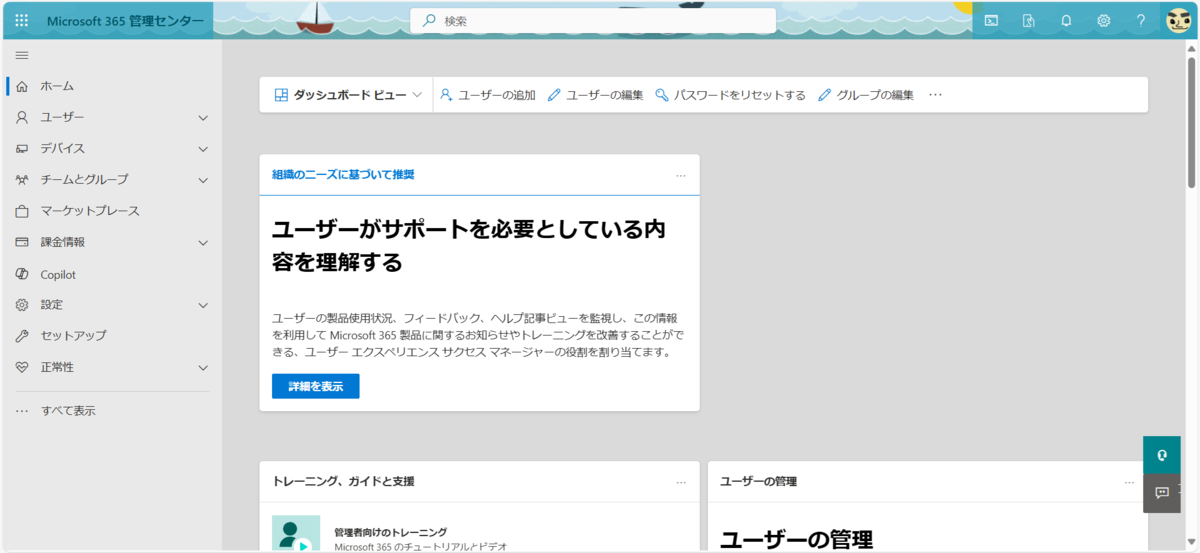Open header settings gear icon

point(1104,20)
